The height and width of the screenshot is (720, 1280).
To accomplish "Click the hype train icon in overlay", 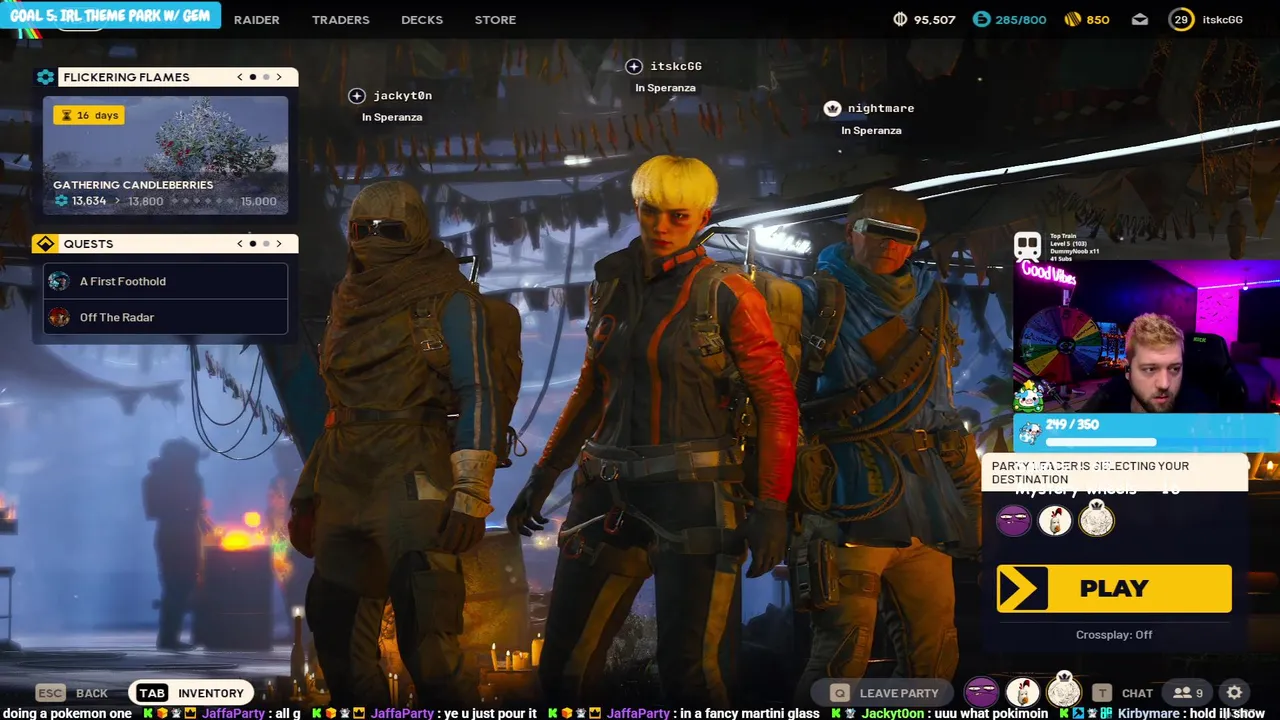I will click(1028, 246).
